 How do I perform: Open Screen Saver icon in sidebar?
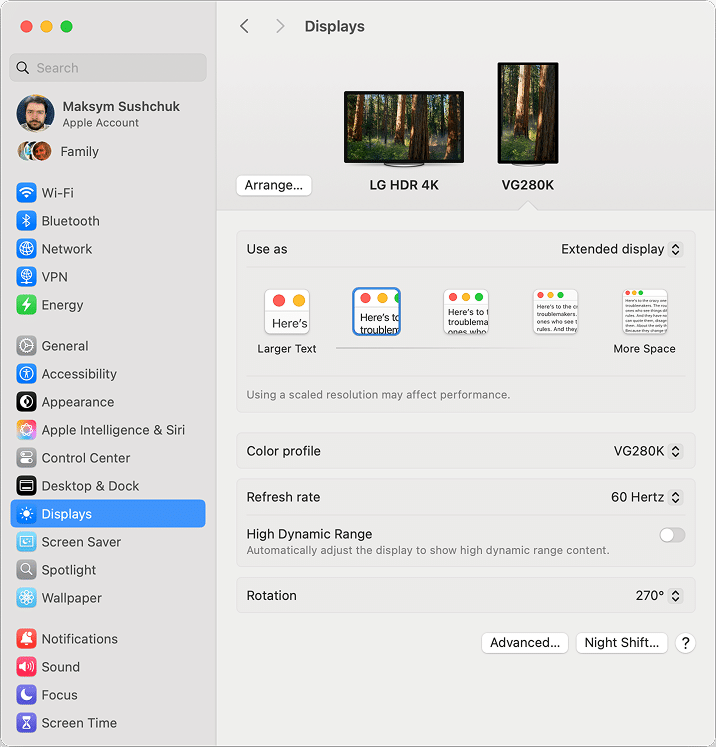pyautogui.click(x=26, y=542)
